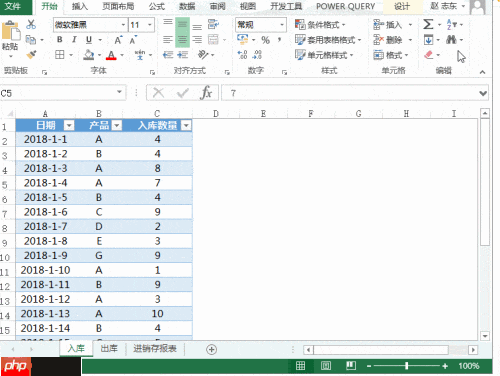Click the Cut scissors icon
This screenshot has width=500, height=376.
(x=31, y=24)
